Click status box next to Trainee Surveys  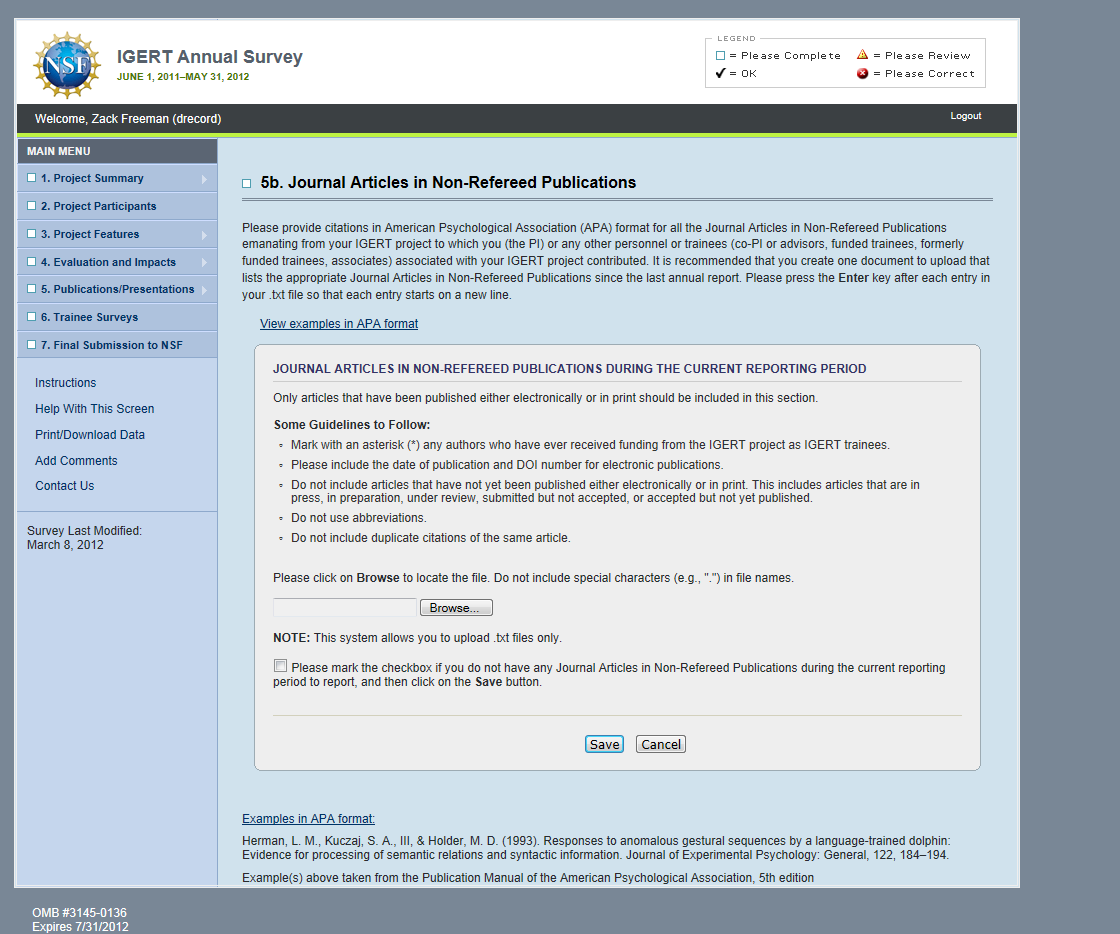pos(32,317)
